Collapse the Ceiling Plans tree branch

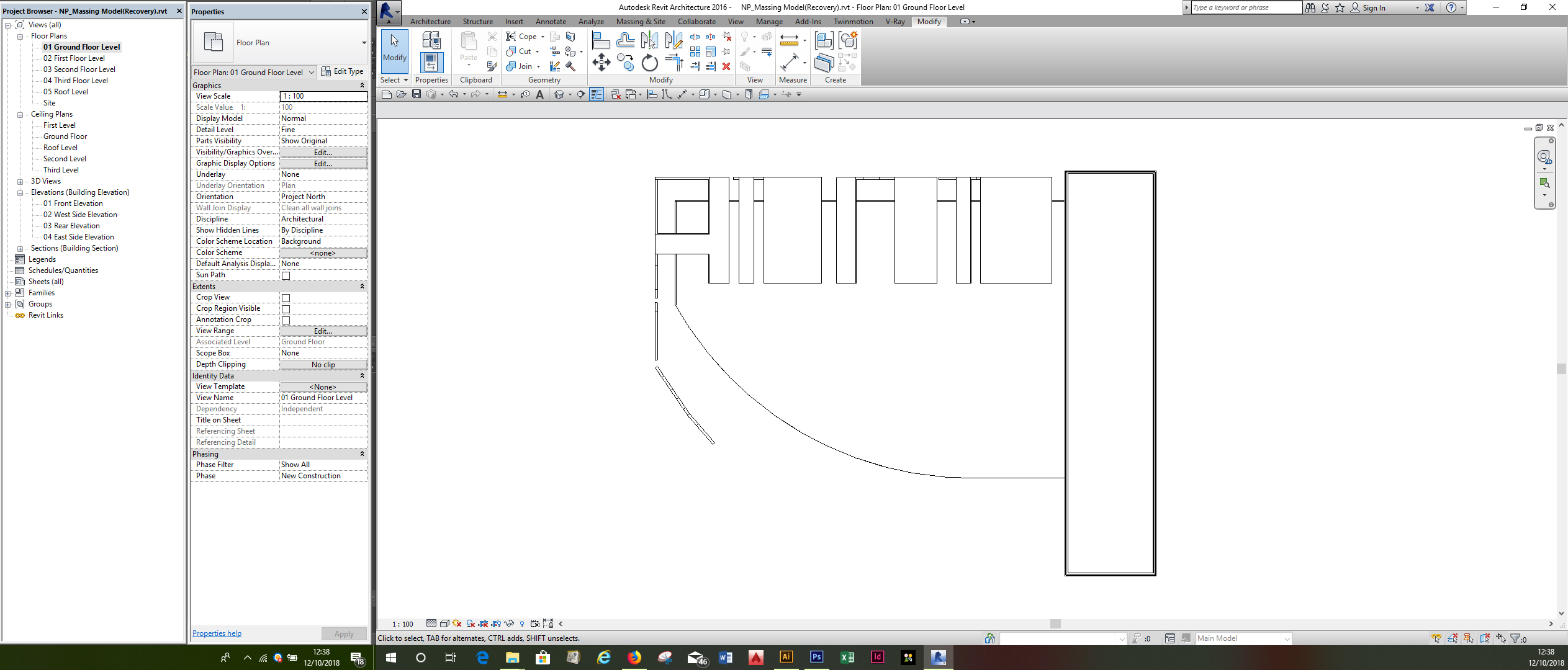tap(20, 114)
